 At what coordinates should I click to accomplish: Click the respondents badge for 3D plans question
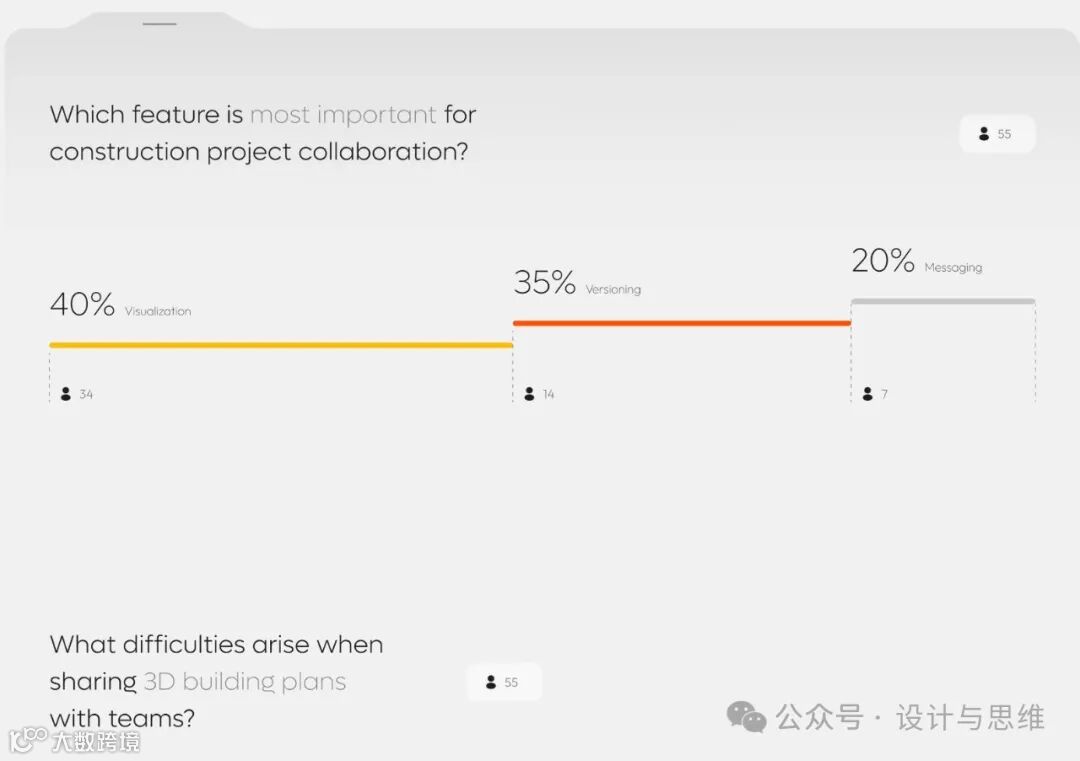click(x=503, y=682)
